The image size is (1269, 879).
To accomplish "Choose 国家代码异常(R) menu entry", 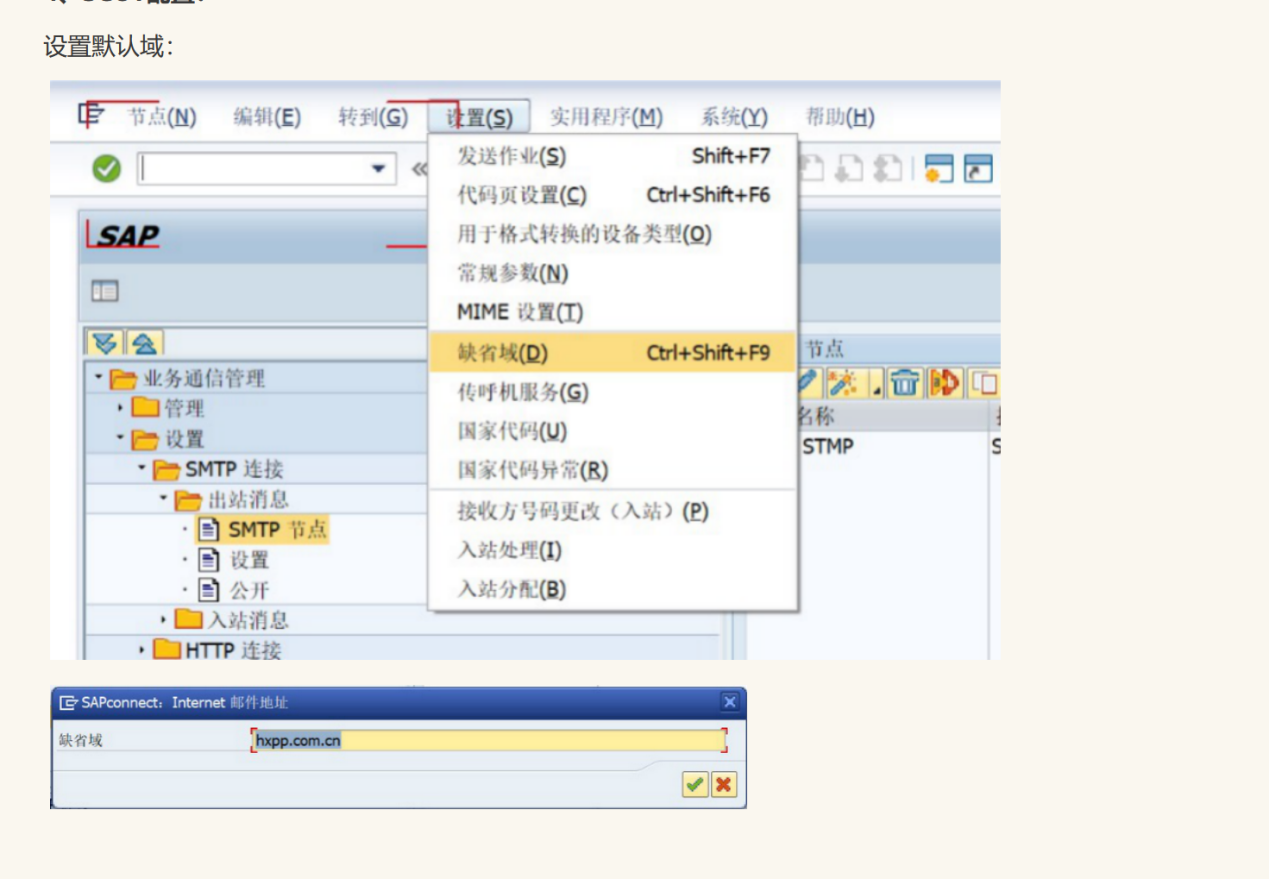I will click(613, 469).
